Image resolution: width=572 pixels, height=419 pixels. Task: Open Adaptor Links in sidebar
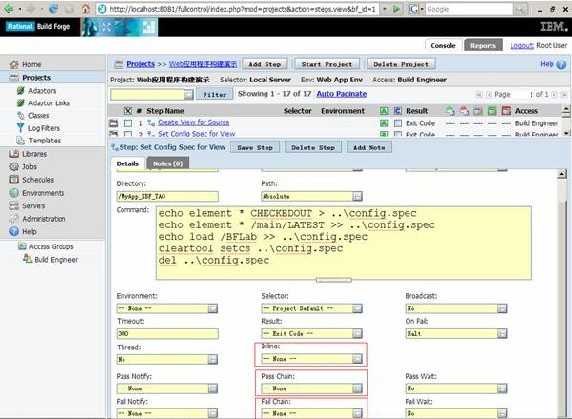coord(49,103)
